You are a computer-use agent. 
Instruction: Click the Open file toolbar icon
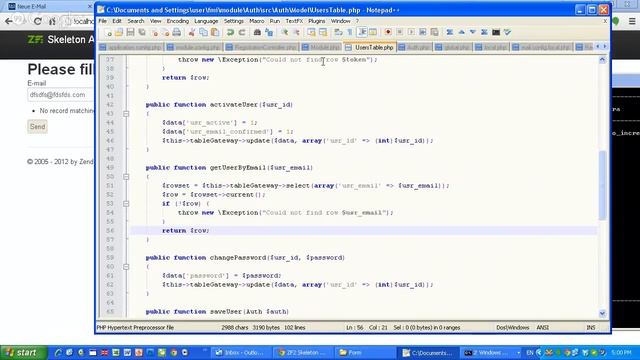pyautogui.click(x=119, y=32)
